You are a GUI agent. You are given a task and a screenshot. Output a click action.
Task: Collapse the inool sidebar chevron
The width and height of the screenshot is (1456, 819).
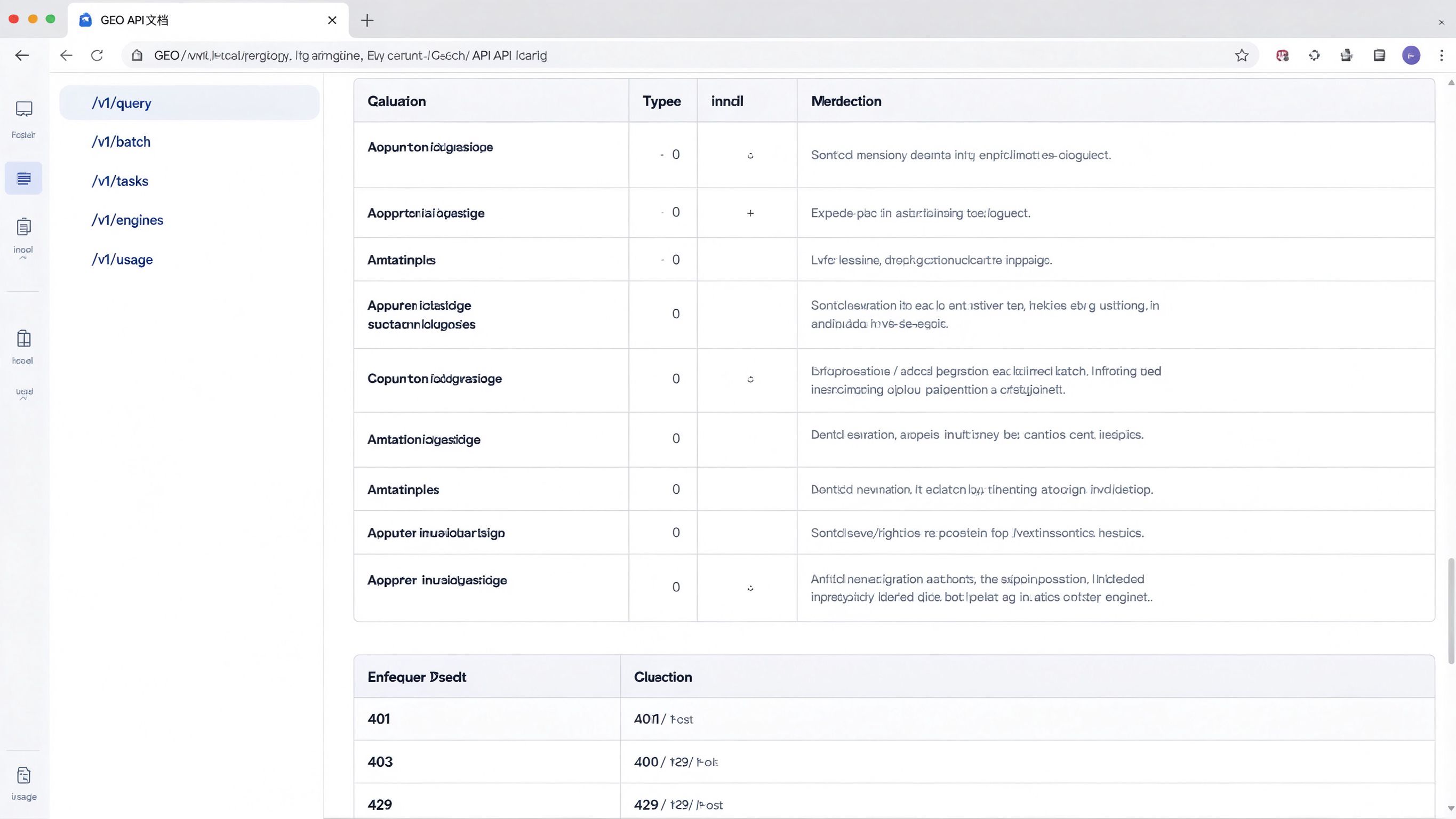[23, 258]
